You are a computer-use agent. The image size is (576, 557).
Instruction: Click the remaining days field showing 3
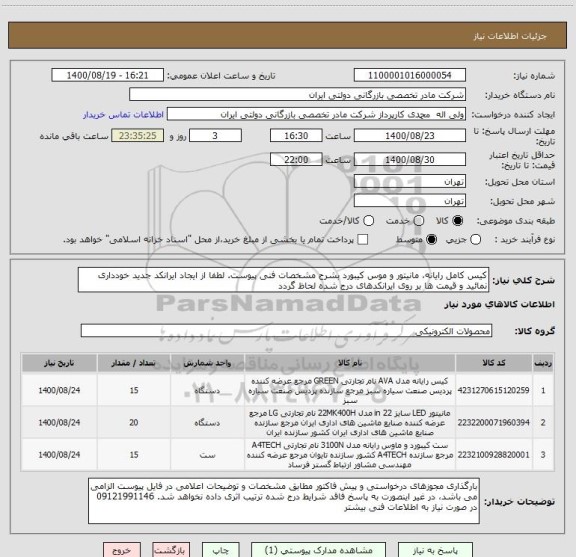215,136
